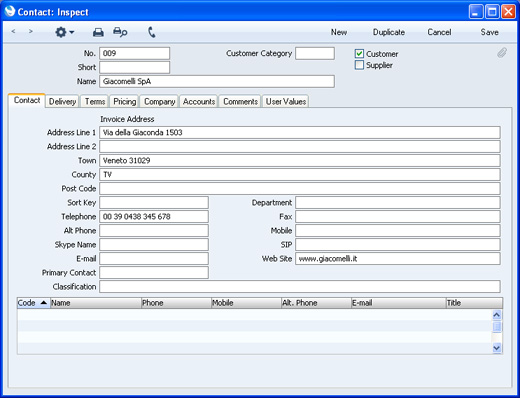Click the telephone call icon
The width and height of the screenshot is (520, 398).
click(x=152, y=32)
